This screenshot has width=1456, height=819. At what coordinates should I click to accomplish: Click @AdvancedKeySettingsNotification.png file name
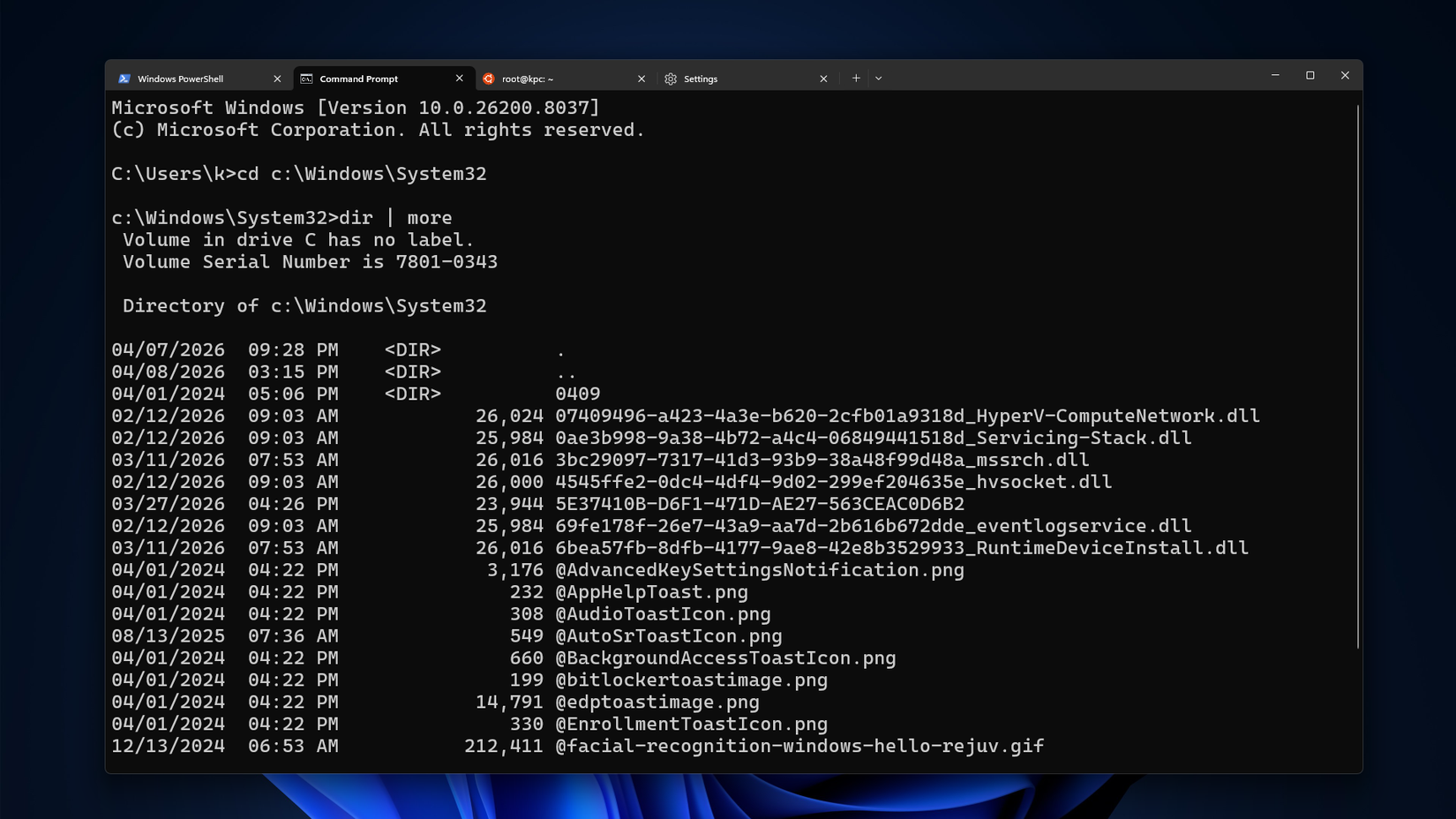coord(760,570)
